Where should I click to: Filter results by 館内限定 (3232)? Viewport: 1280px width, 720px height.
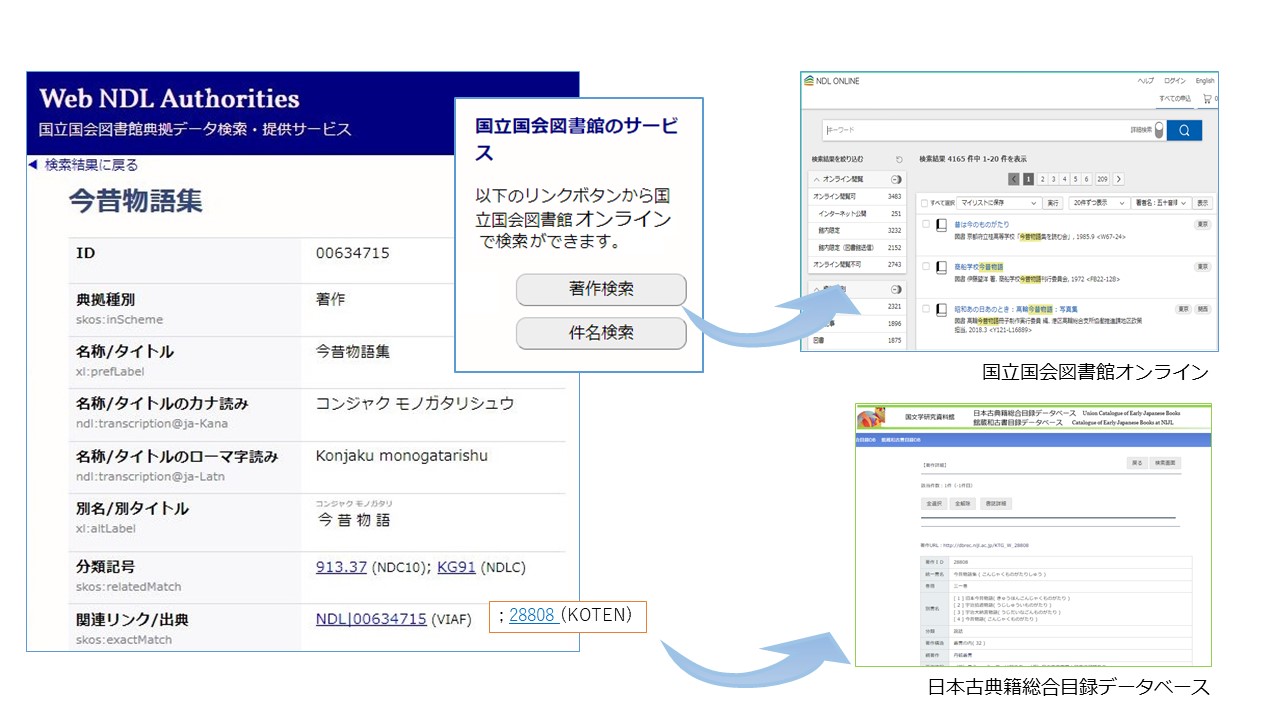tap(857, 230)
